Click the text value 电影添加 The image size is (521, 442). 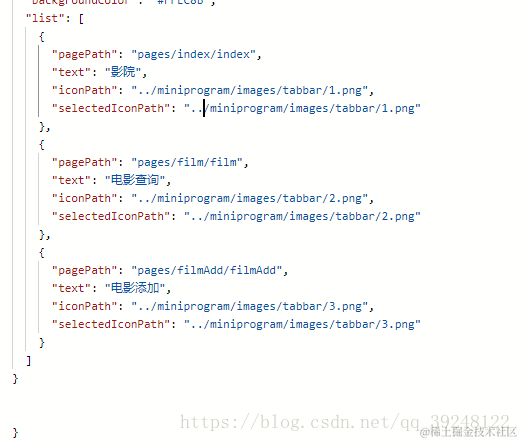(135, 288)
